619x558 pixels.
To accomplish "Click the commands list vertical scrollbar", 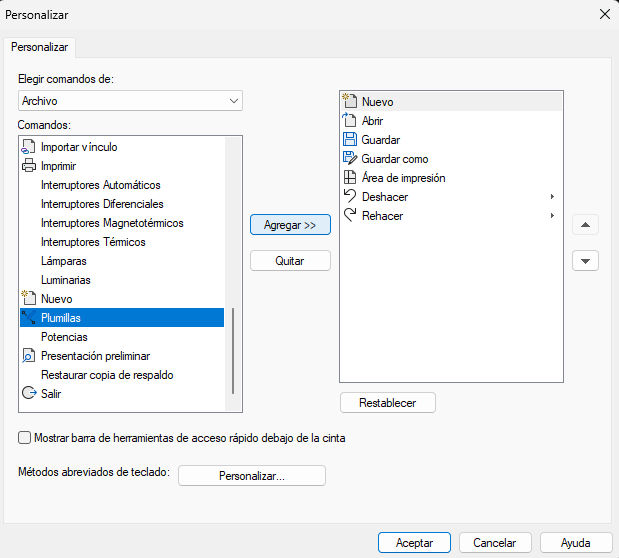I will click(234, 350).
